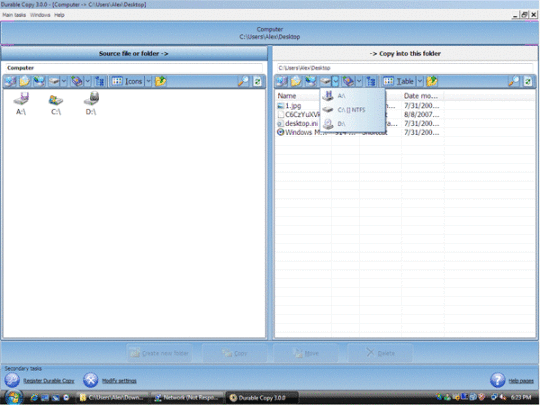This screenshot has height=405, width=540.
Task: Switch to C:\Users\Alex\Down... taskbar window
Action: [112, 398]
